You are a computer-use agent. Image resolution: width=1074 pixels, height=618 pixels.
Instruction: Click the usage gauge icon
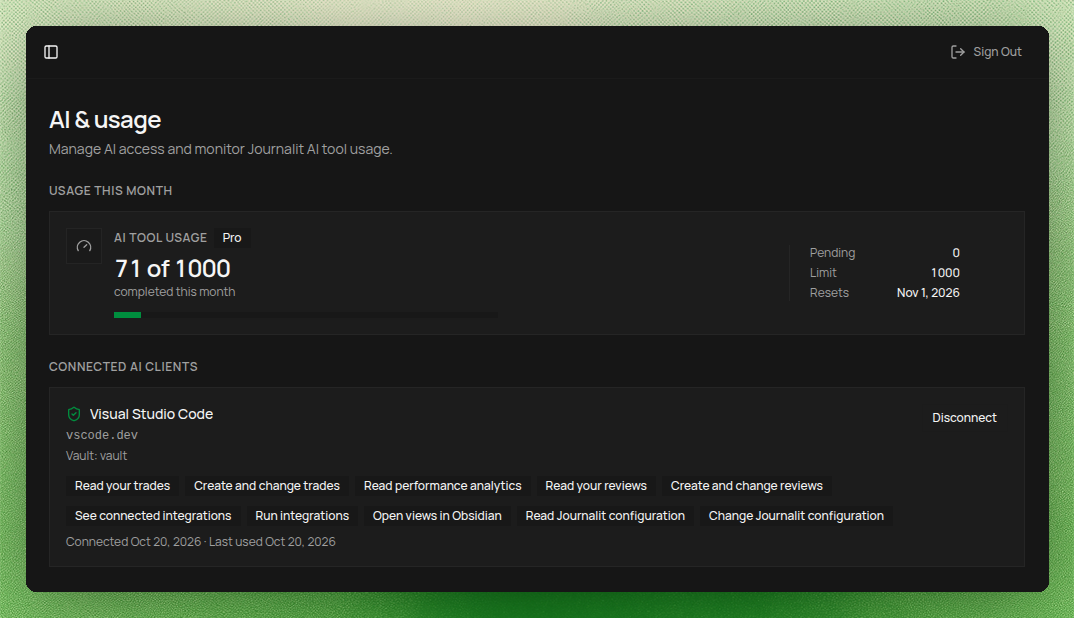[x=84, y=246]
